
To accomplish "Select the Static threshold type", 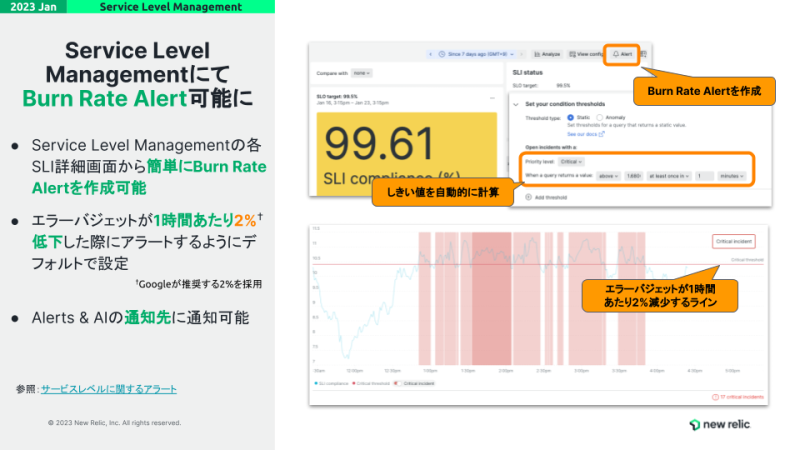I will [570, 117].
